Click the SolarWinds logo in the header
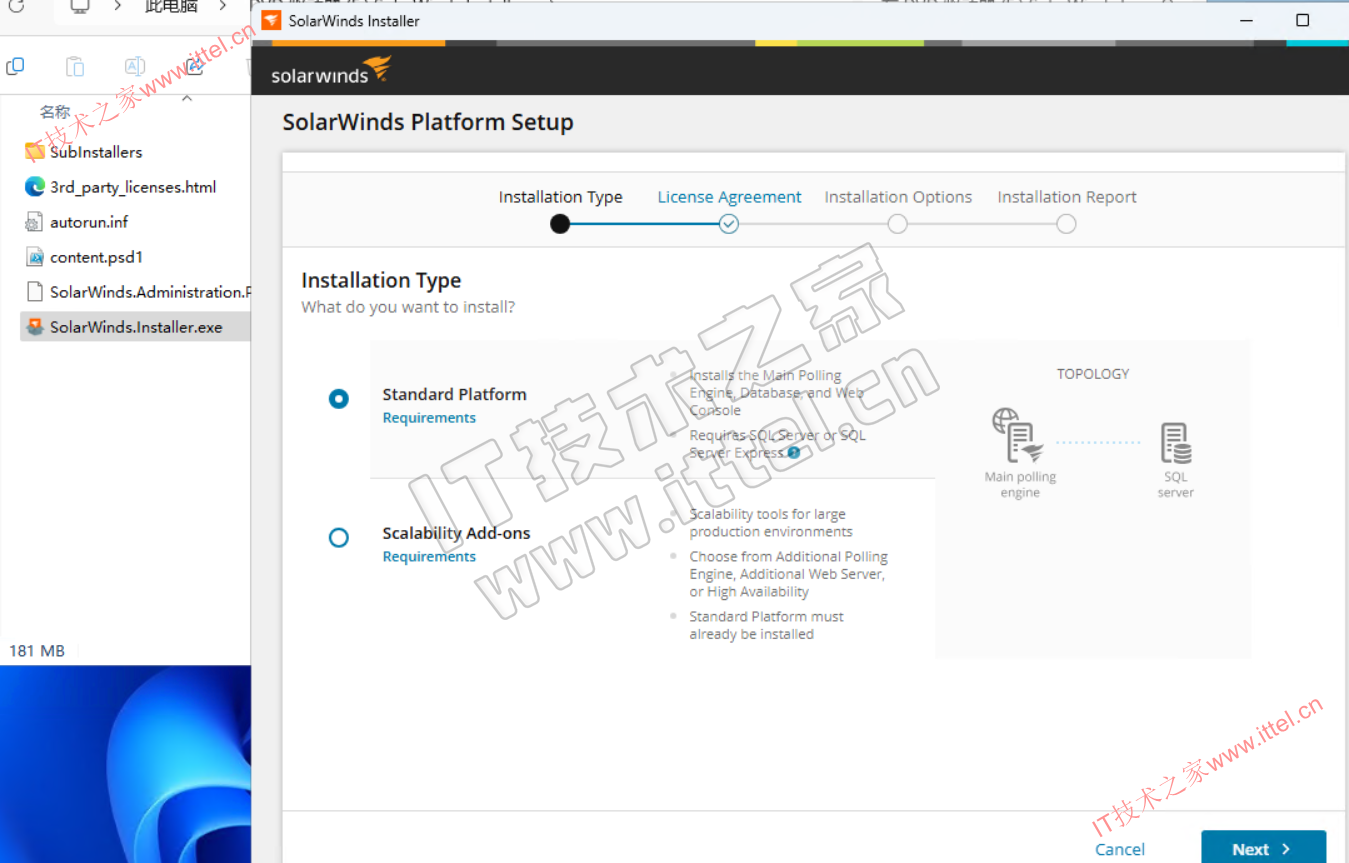This screenshot has width=1349, height=863. (330, 73)
